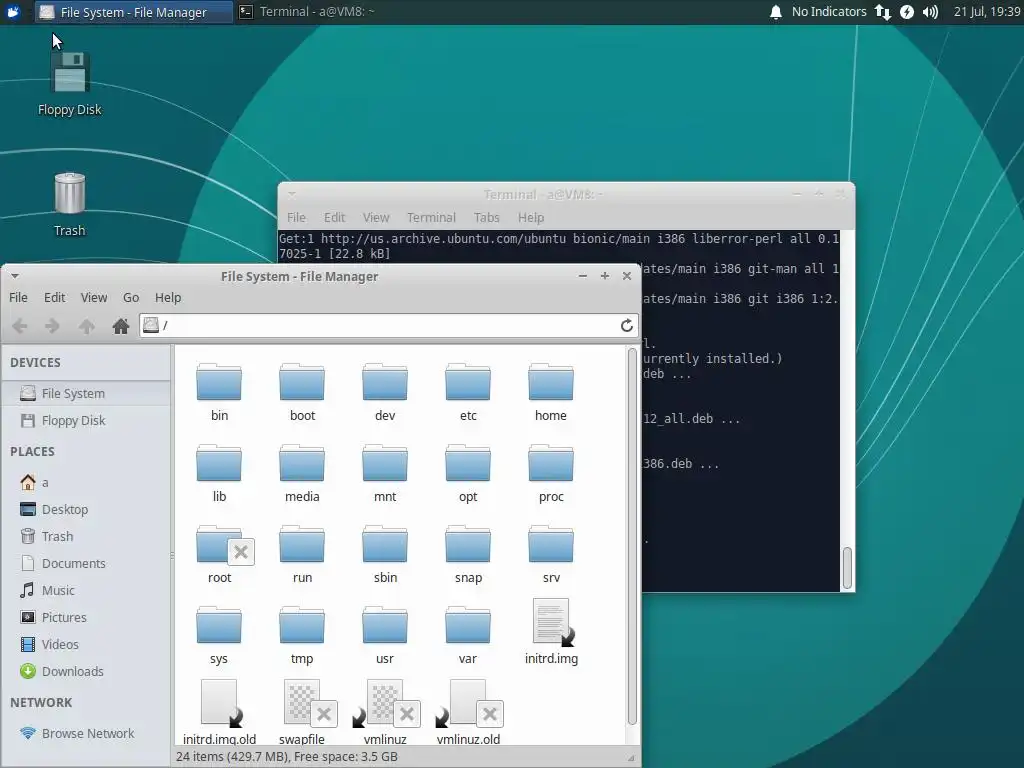Select the tmp folder
1024x768 pixels.
tap(302, 635)
